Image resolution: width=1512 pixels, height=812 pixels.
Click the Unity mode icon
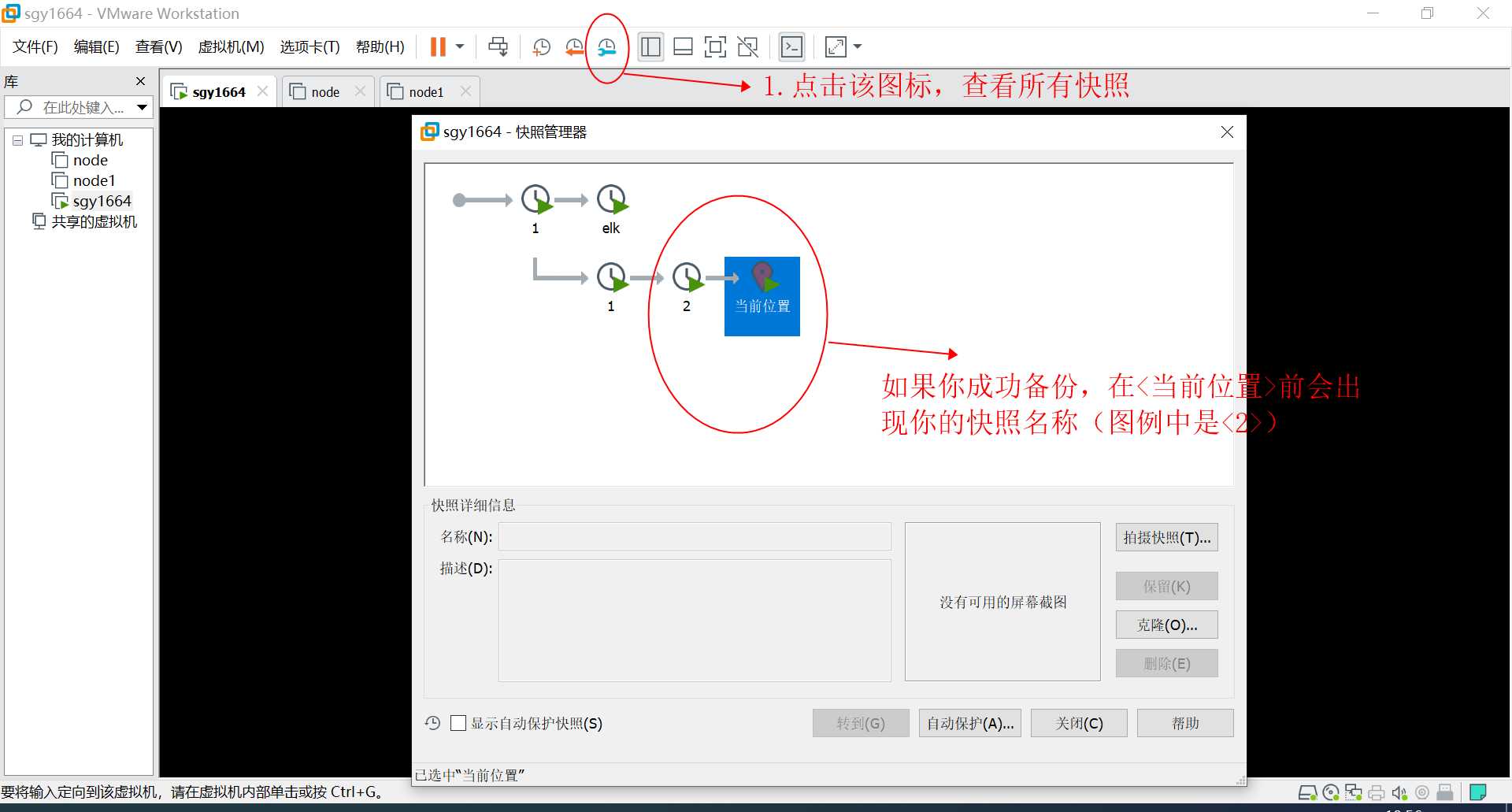point(747,47)
